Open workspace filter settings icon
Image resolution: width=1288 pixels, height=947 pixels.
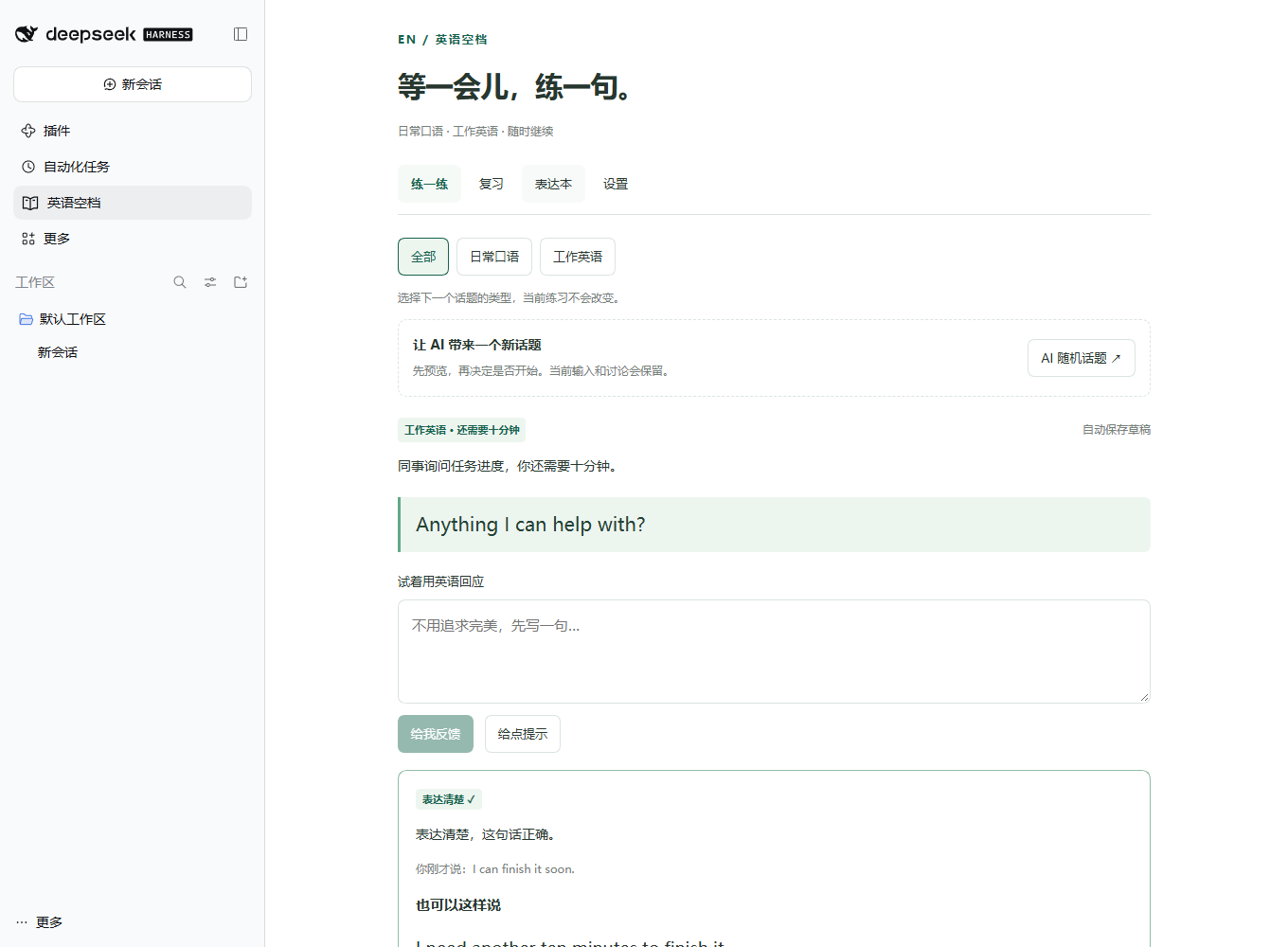click(x=210, y=282)
